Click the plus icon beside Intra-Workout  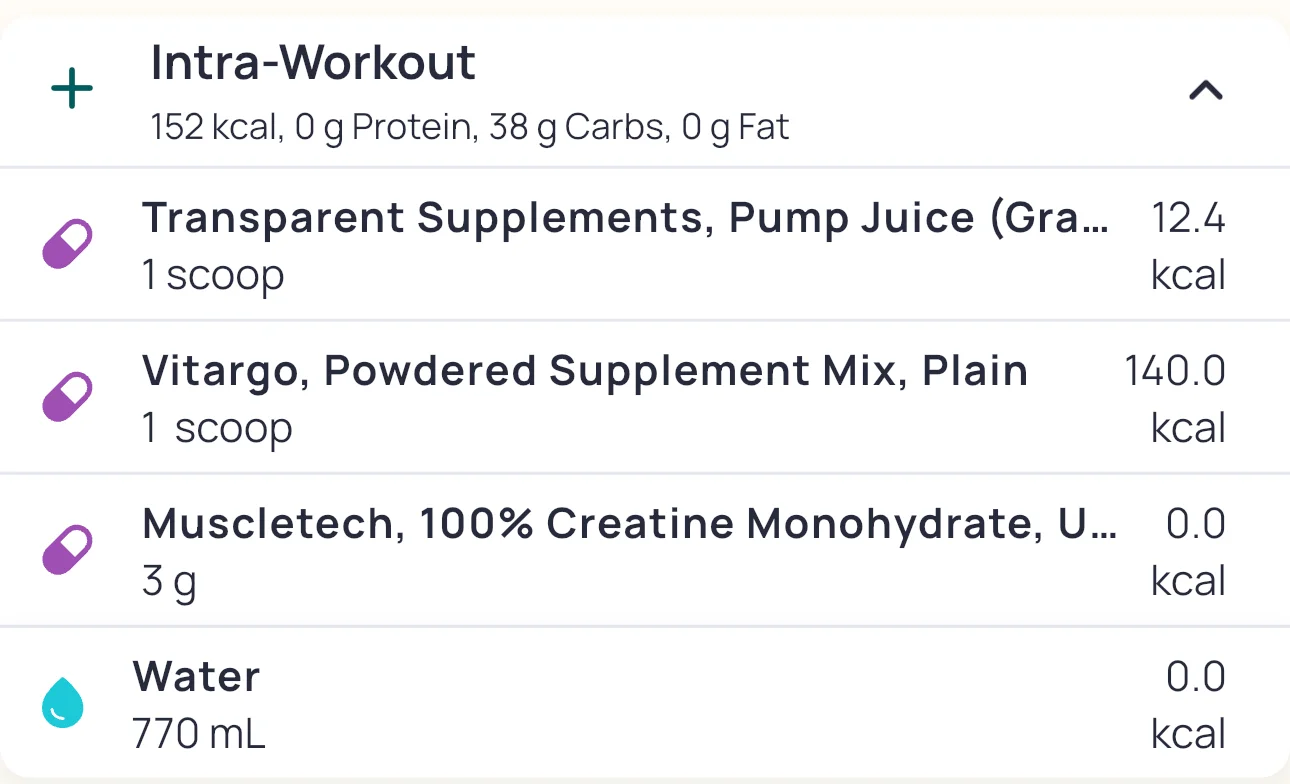(x=72, y=90)
